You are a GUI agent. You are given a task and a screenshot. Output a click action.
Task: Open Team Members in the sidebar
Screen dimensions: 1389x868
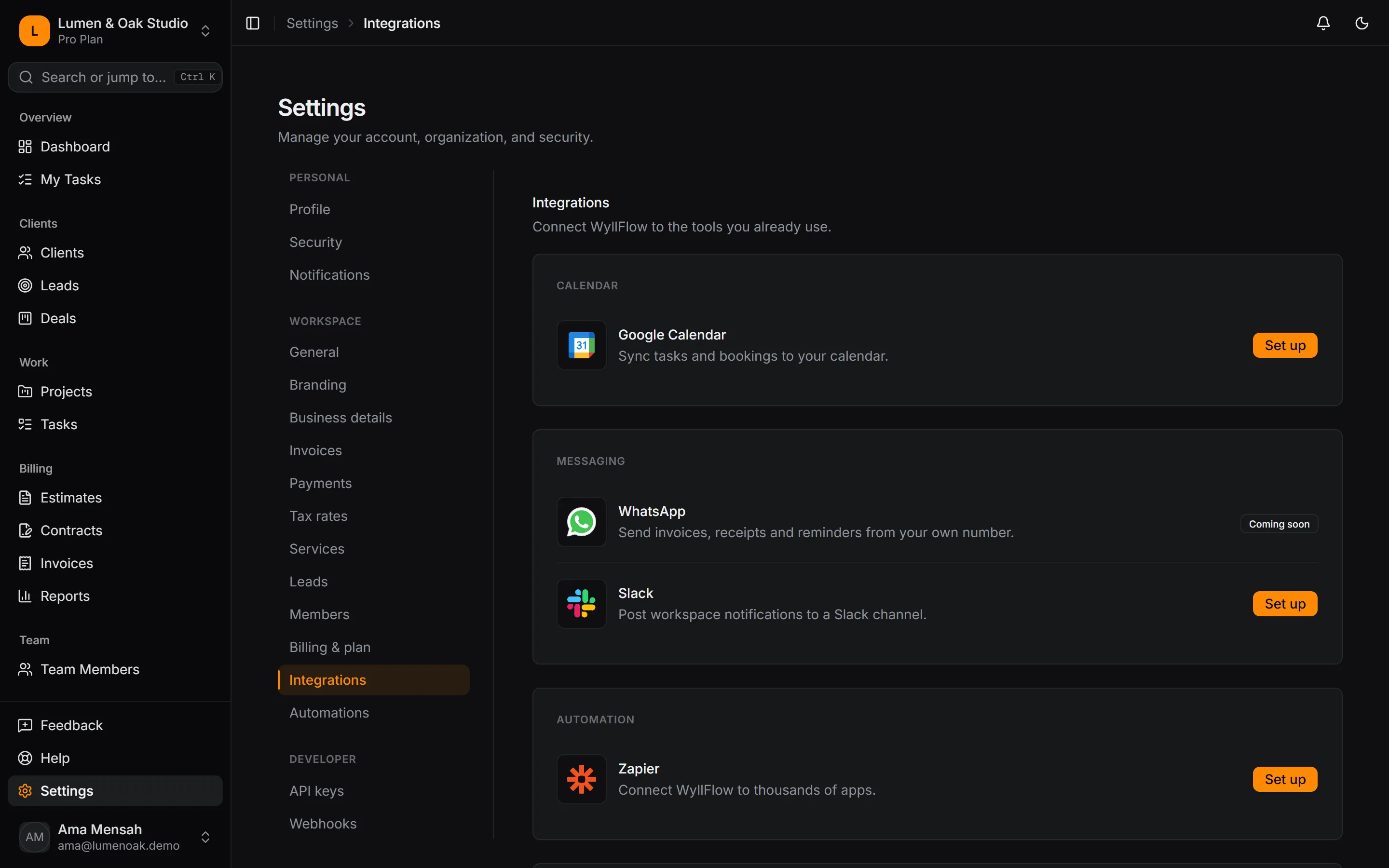pyautogui.click(x=115, y=669)
